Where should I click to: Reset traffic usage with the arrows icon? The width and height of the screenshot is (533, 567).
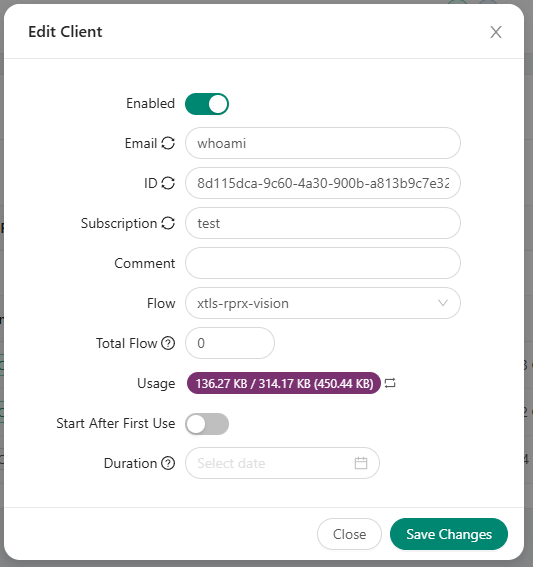(390, 383)
